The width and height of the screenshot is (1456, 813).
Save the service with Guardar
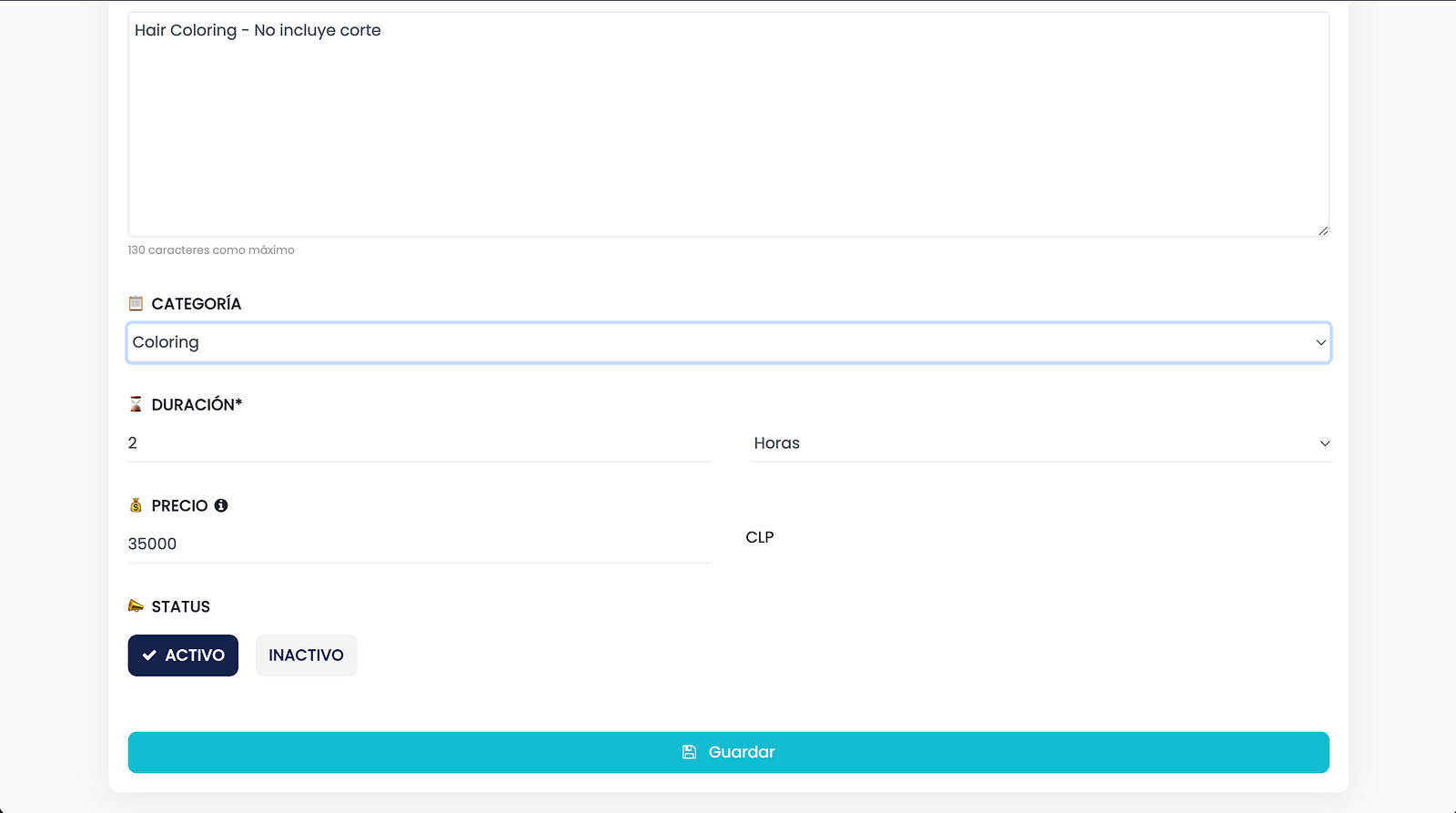point(729,752)
